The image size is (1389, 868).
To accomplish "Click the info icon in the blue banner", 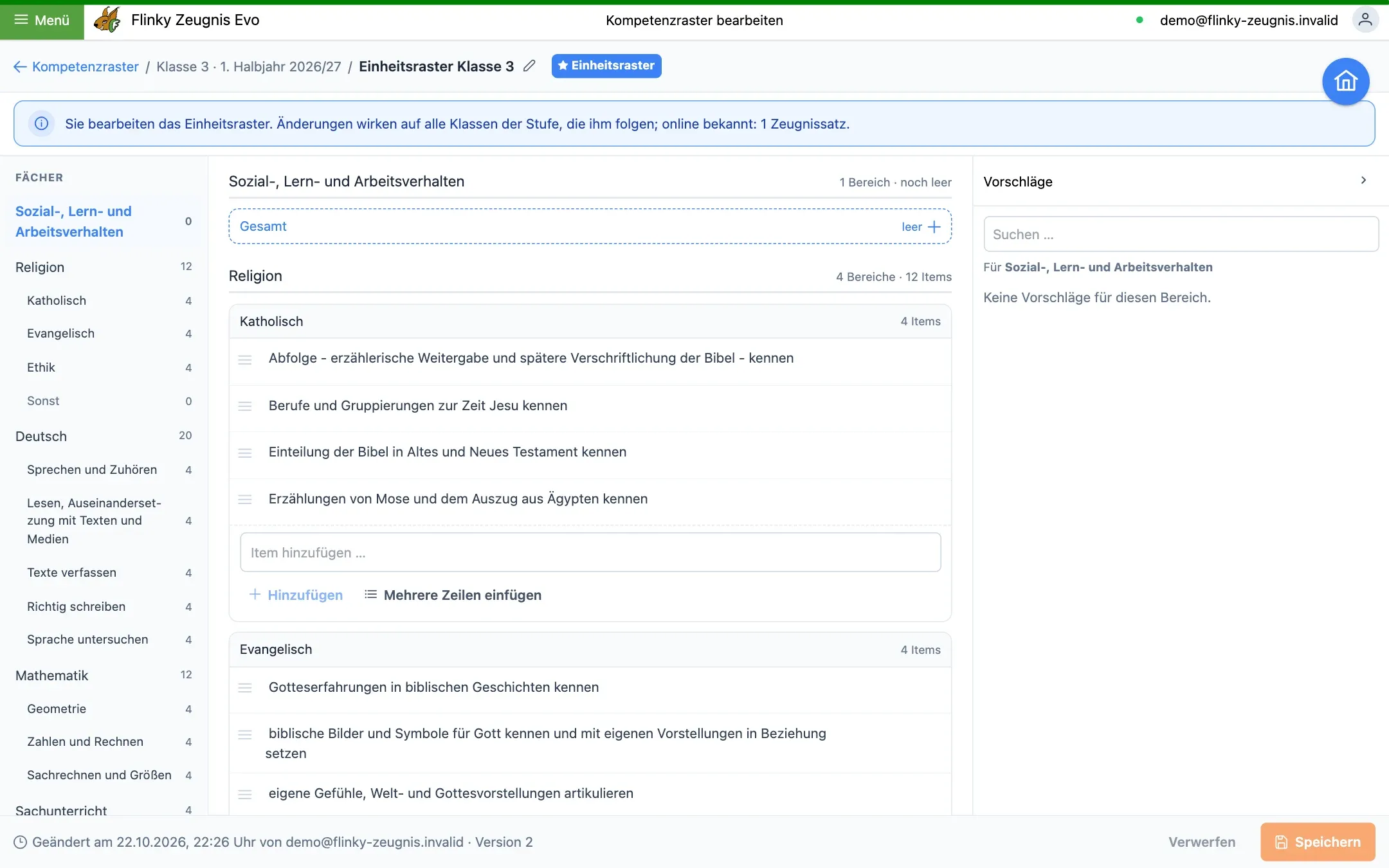I will pos(41,123).
